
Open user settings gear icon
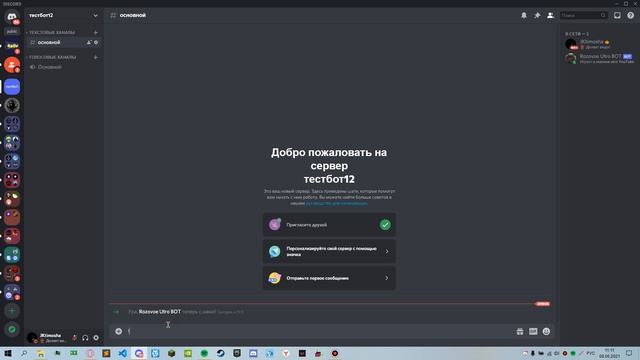(x=96, y=338)
